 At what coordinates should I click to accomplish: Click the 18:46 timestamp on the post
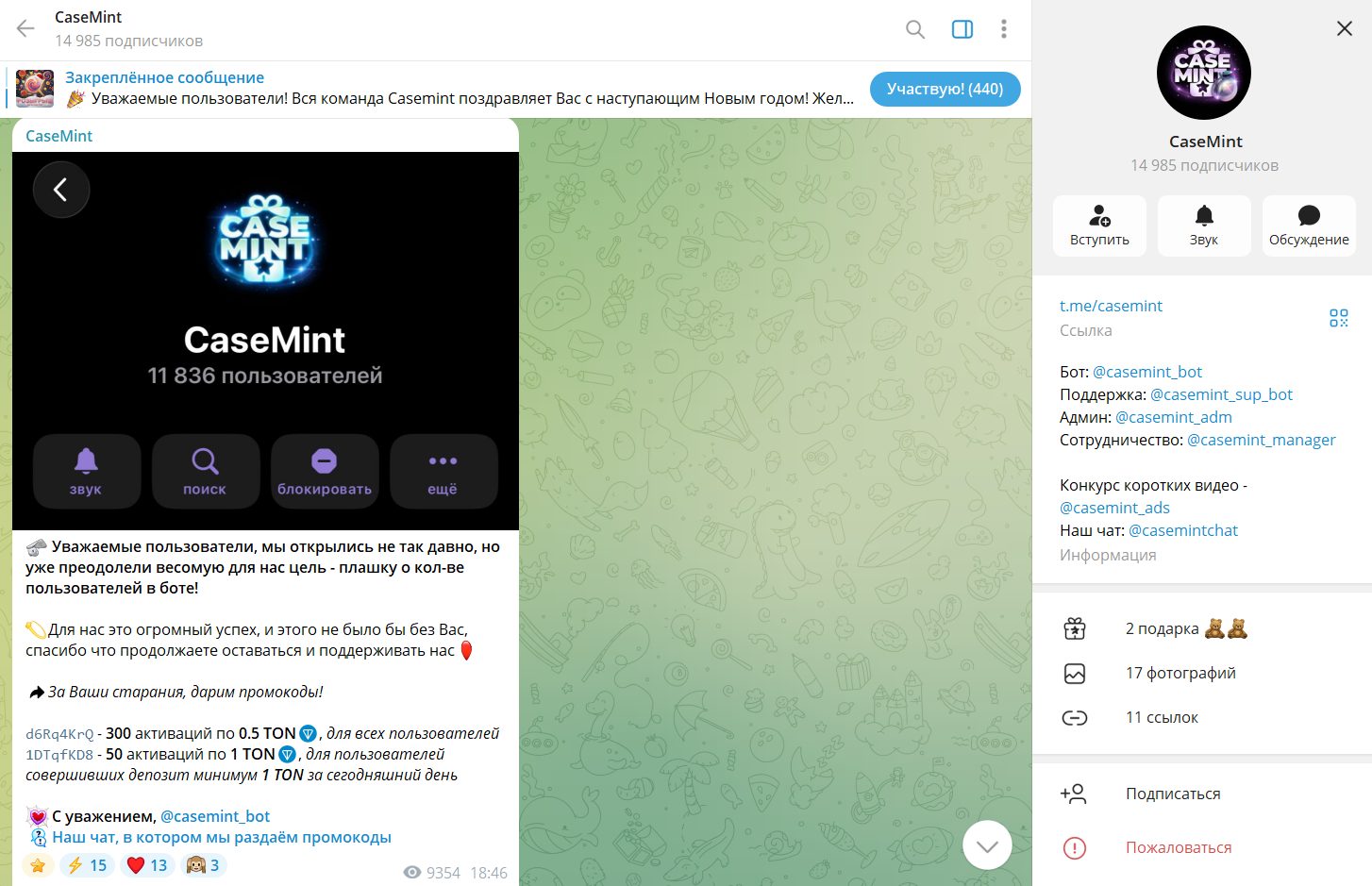point(489,873)
